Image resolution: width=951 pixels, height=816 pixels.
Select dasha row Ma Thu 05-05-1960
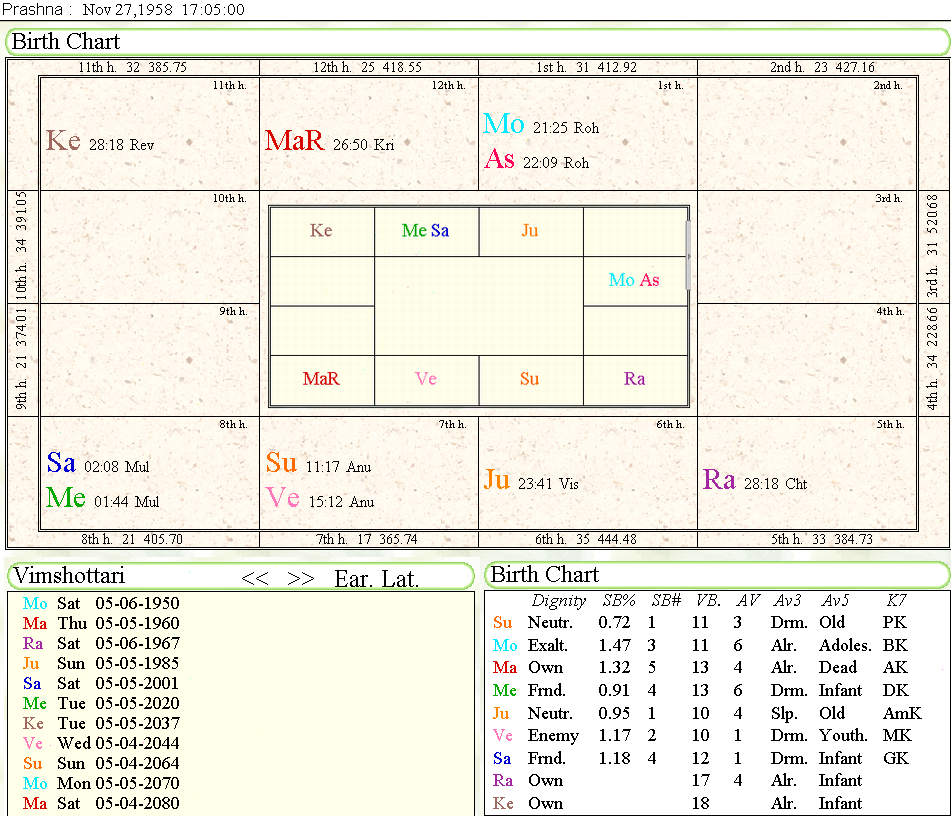pyautogui.click(x=101, y=624)
